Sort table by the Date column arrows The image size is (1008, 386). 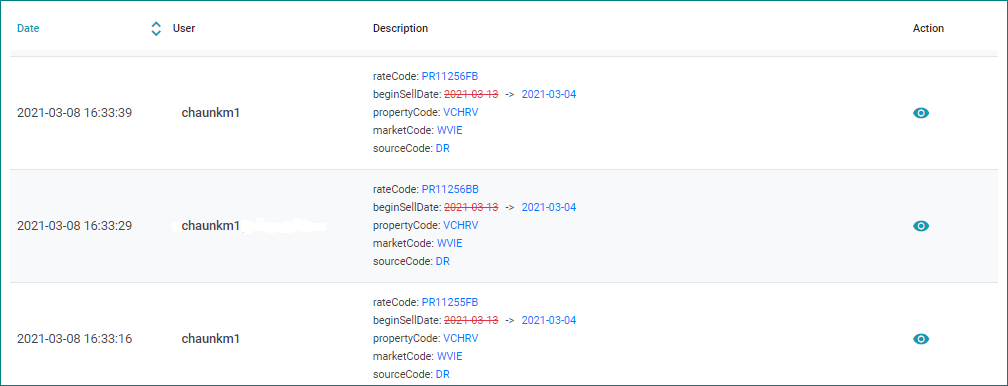pos(156,28)
